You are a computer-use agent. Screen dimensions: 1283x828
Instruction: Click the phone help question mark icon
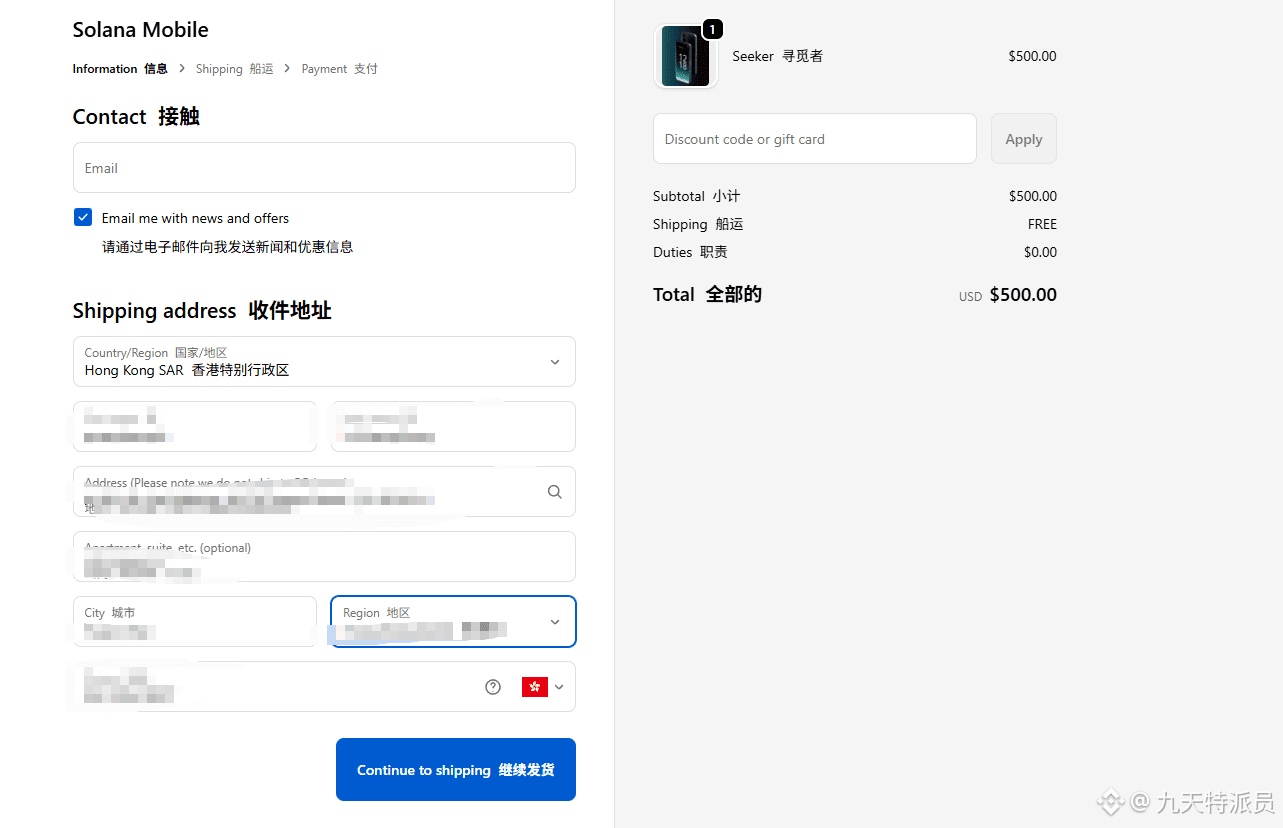(x=493, y=687)
